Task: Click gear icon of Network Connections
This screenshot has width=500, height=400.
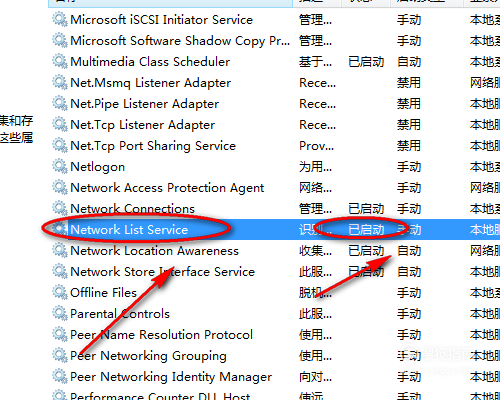Action: pos(60,208)
